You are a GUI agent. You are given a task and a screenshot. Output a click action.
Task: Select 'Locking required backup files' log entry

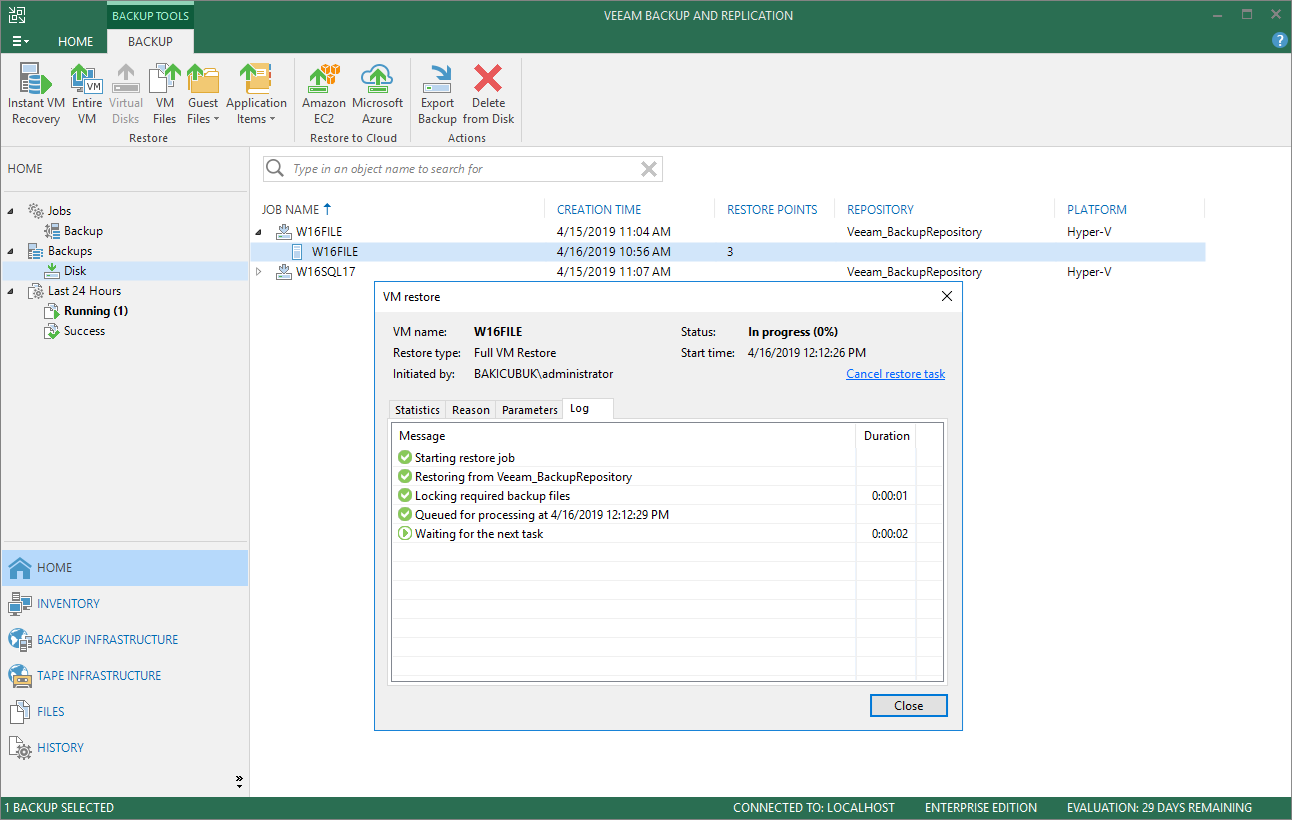pyautogui.click(x=667, y=496)
